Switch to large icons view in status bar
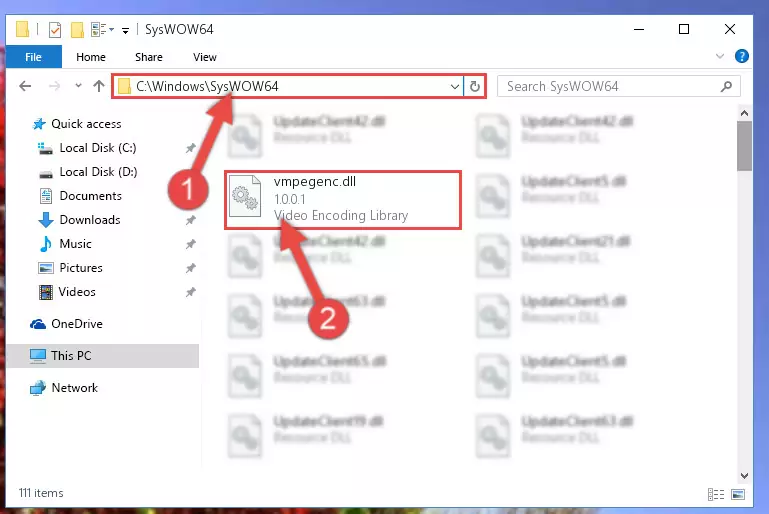This screenshot has width=769, height=514. [x=738, y=494]
